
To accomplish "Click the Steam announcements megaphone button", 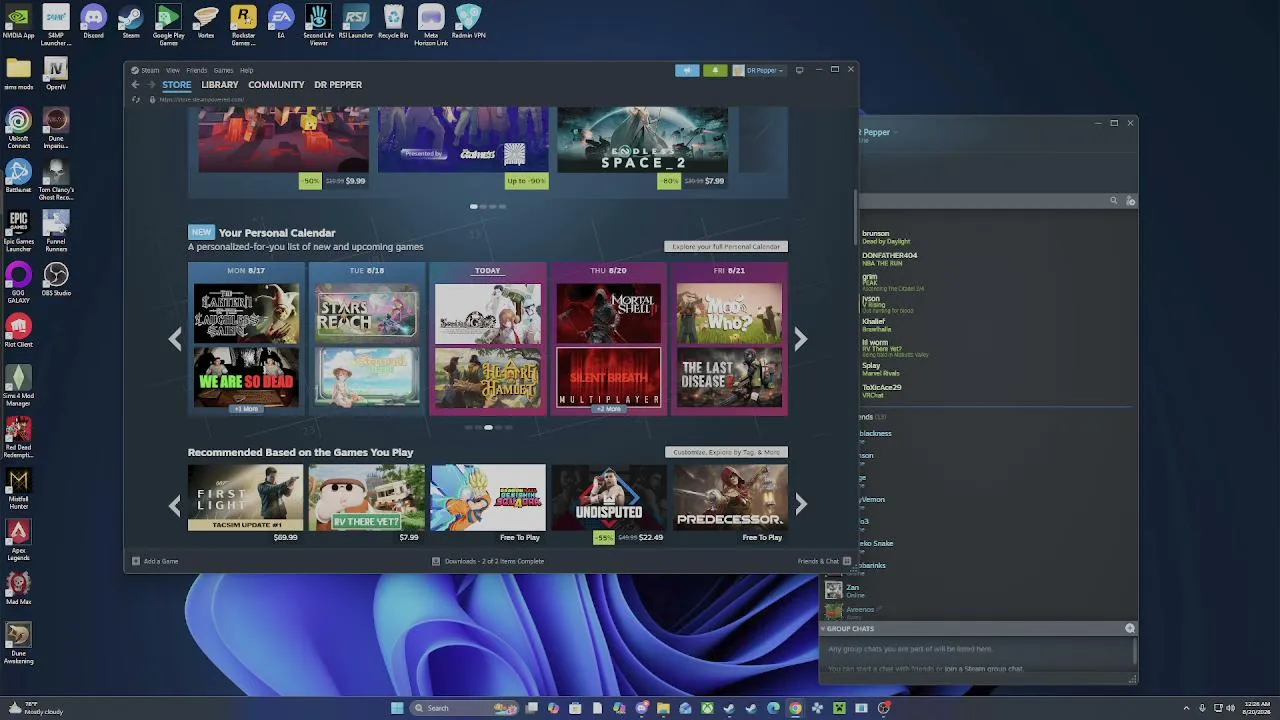I will point(687,70).
